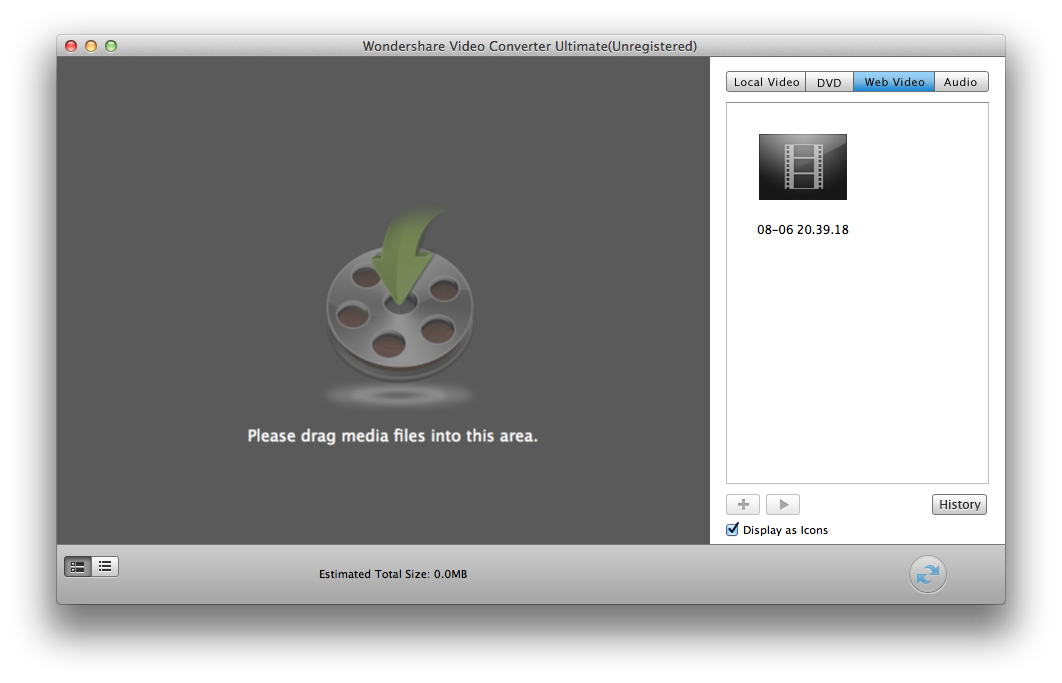Switch to the compact list view icon

[x=105, y=567]
